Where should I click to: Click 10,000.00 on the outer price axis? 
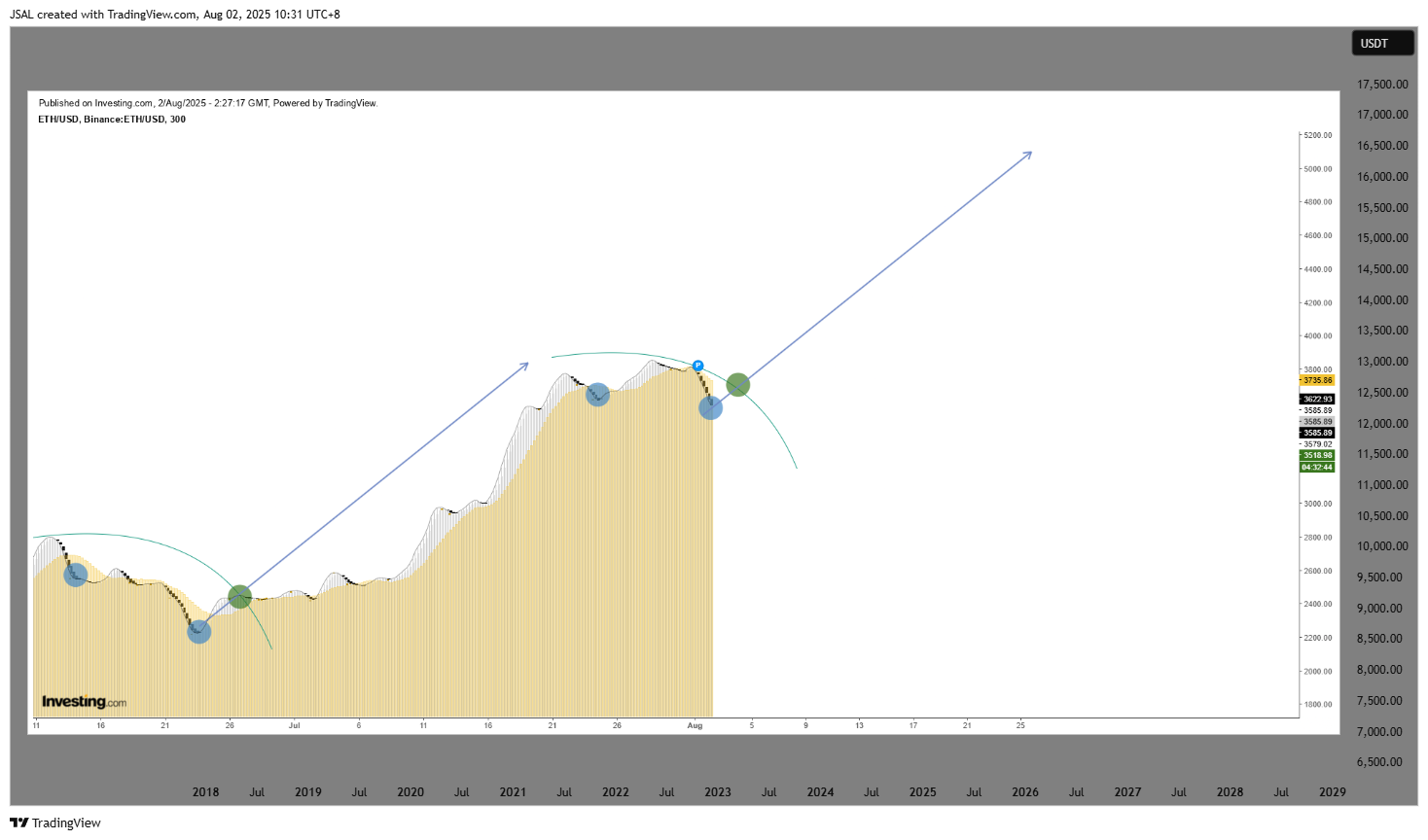(1382, 546)
